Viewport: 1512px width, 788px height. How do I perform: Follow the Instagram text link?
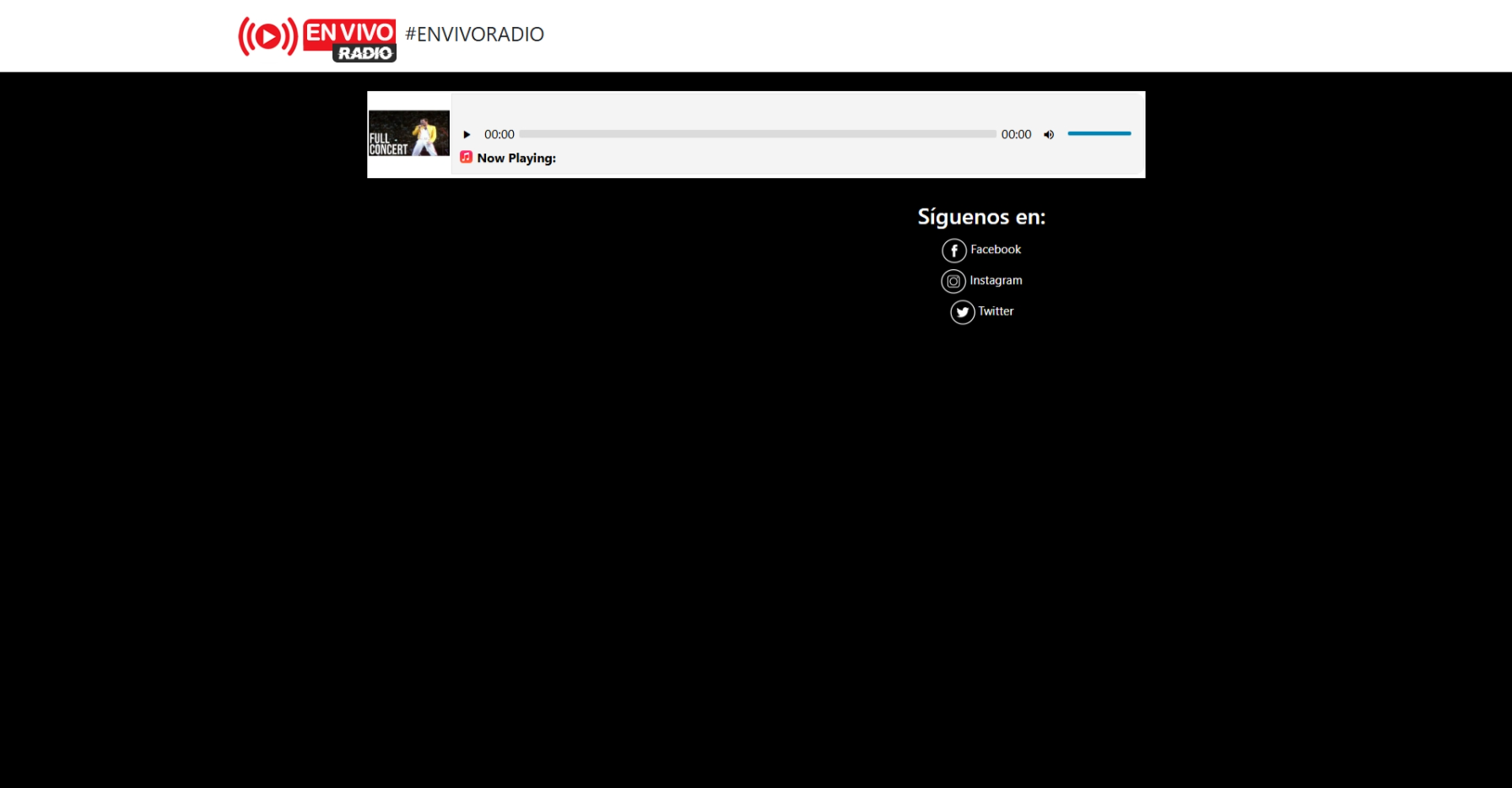pos(996,280)
